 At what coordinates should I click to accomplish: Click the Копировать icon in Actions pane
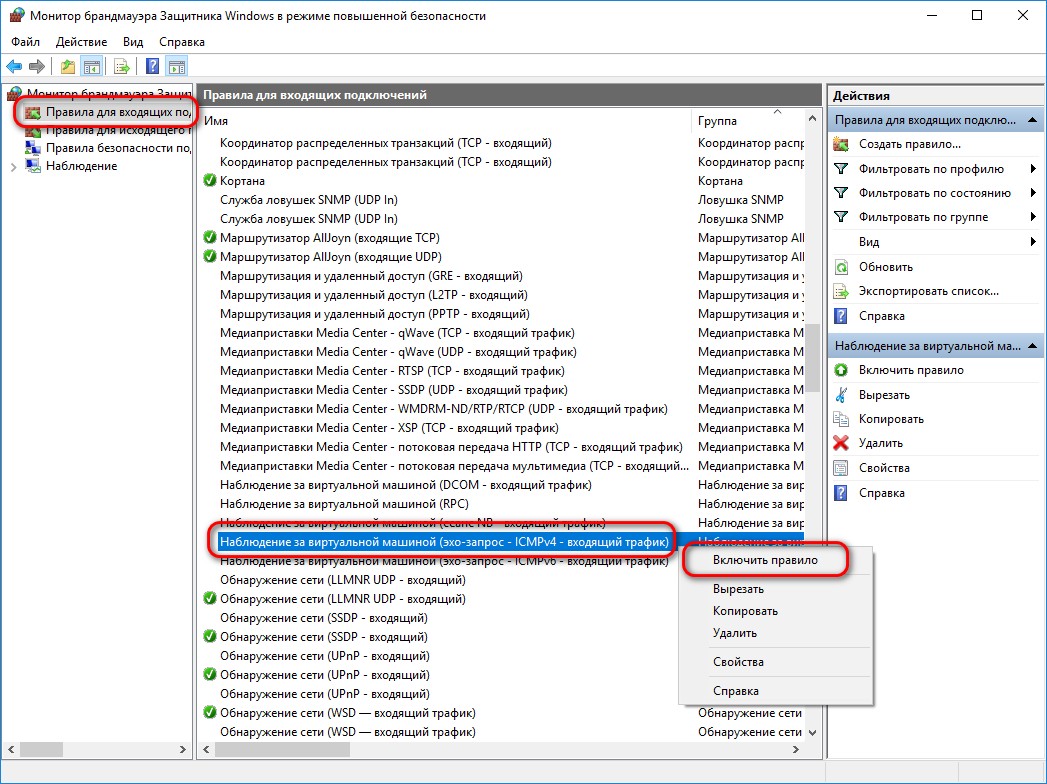click(841, 419)
